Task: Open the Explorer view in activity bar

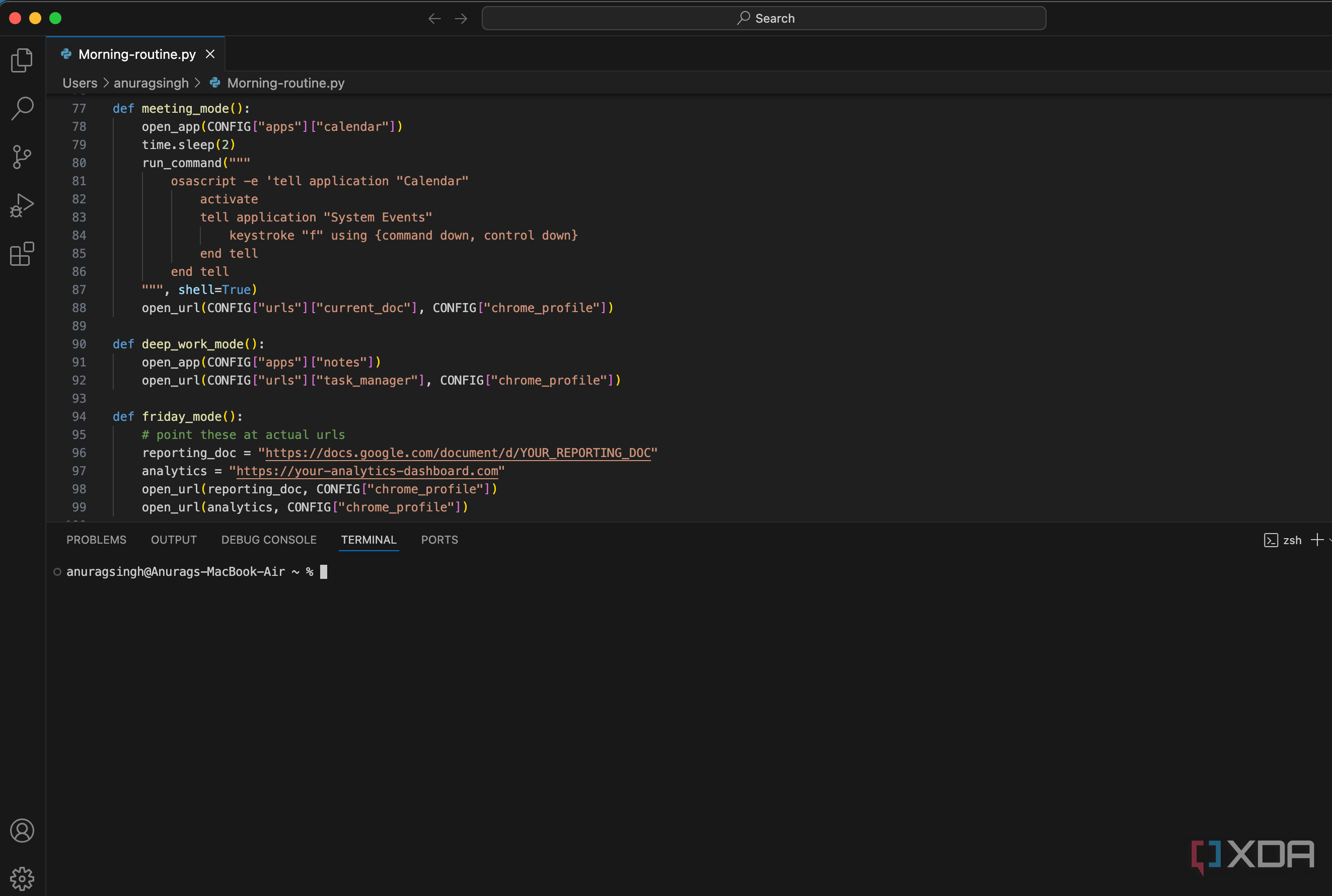Action: (x=22, y=60)
